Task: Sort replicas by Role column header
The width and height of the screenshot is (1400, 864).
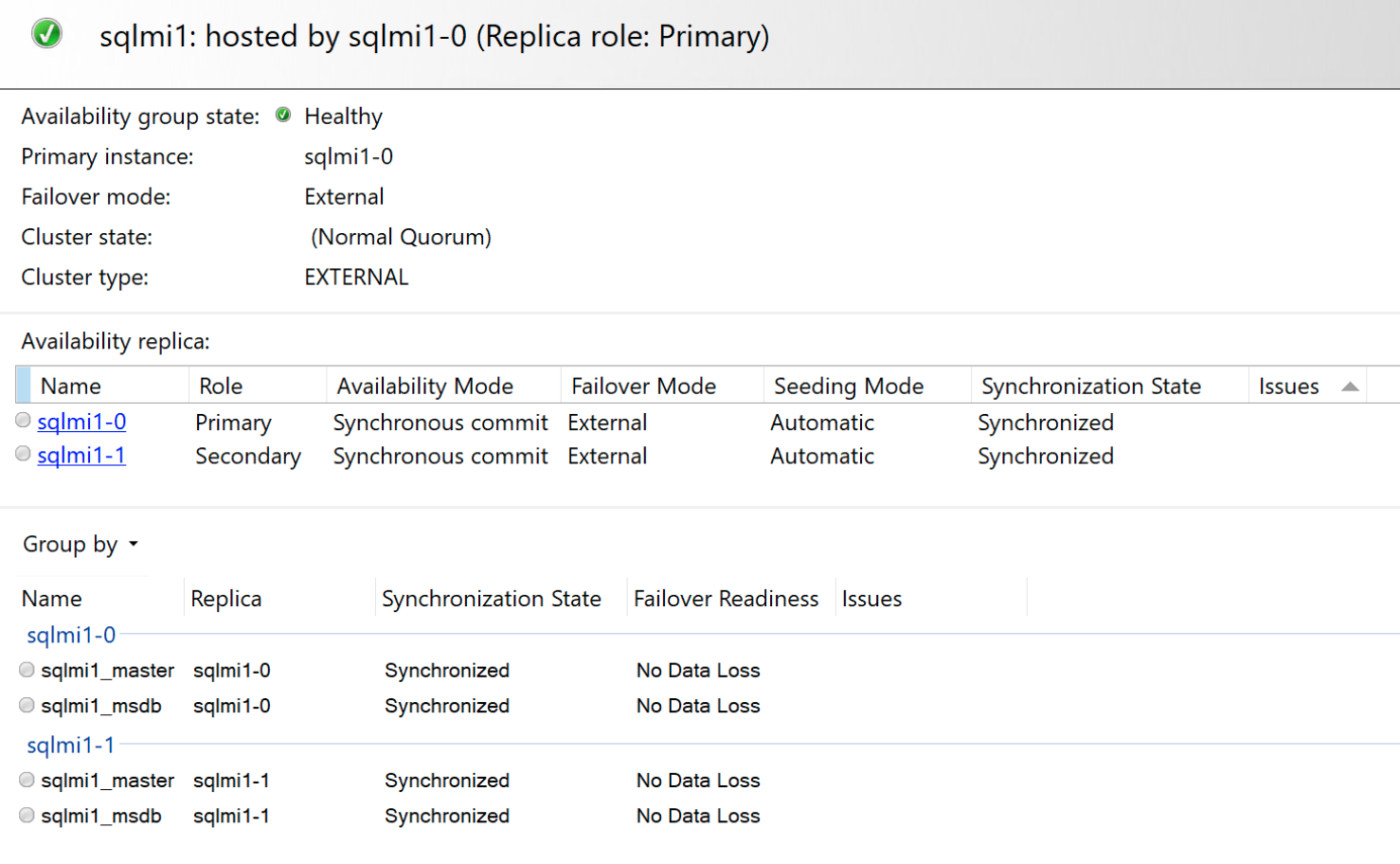Action: click(x=221, y=387)
